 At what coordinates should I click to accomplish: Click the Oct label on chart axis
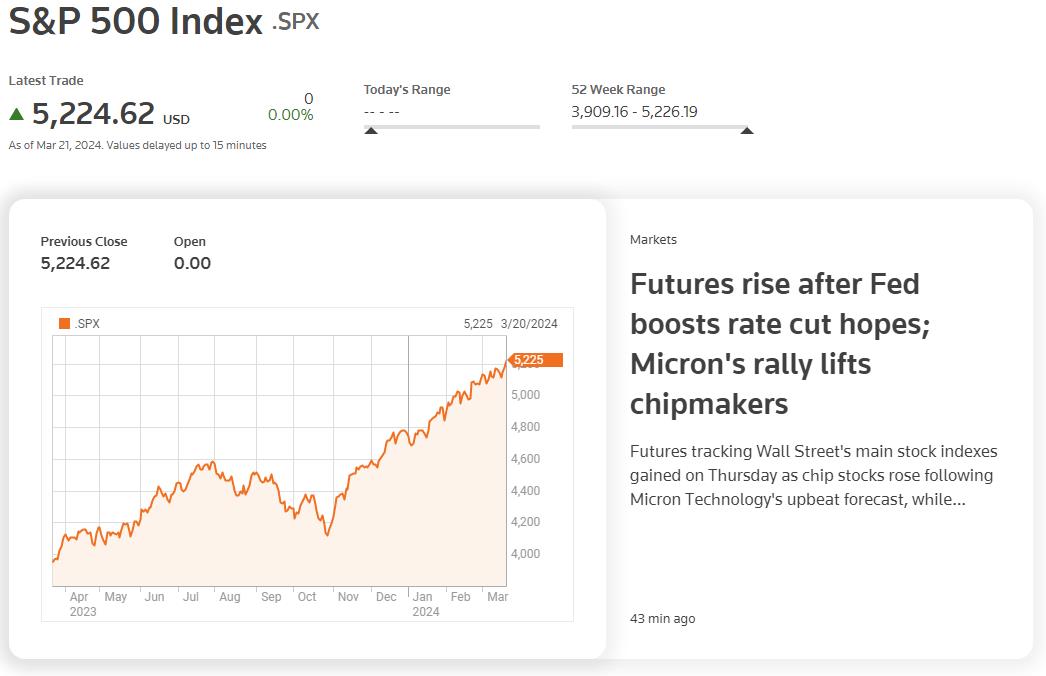[x=307, y=597]
